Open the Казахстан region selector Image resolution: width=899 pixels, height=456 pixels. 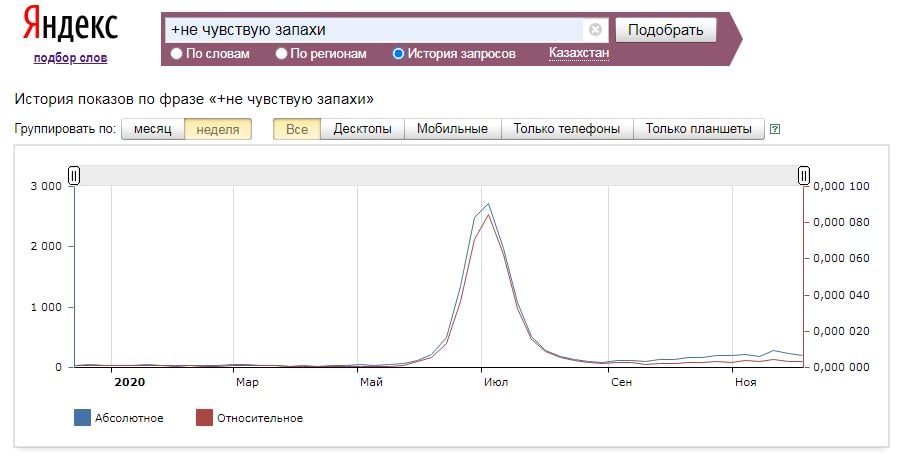(x=579, y=53)
